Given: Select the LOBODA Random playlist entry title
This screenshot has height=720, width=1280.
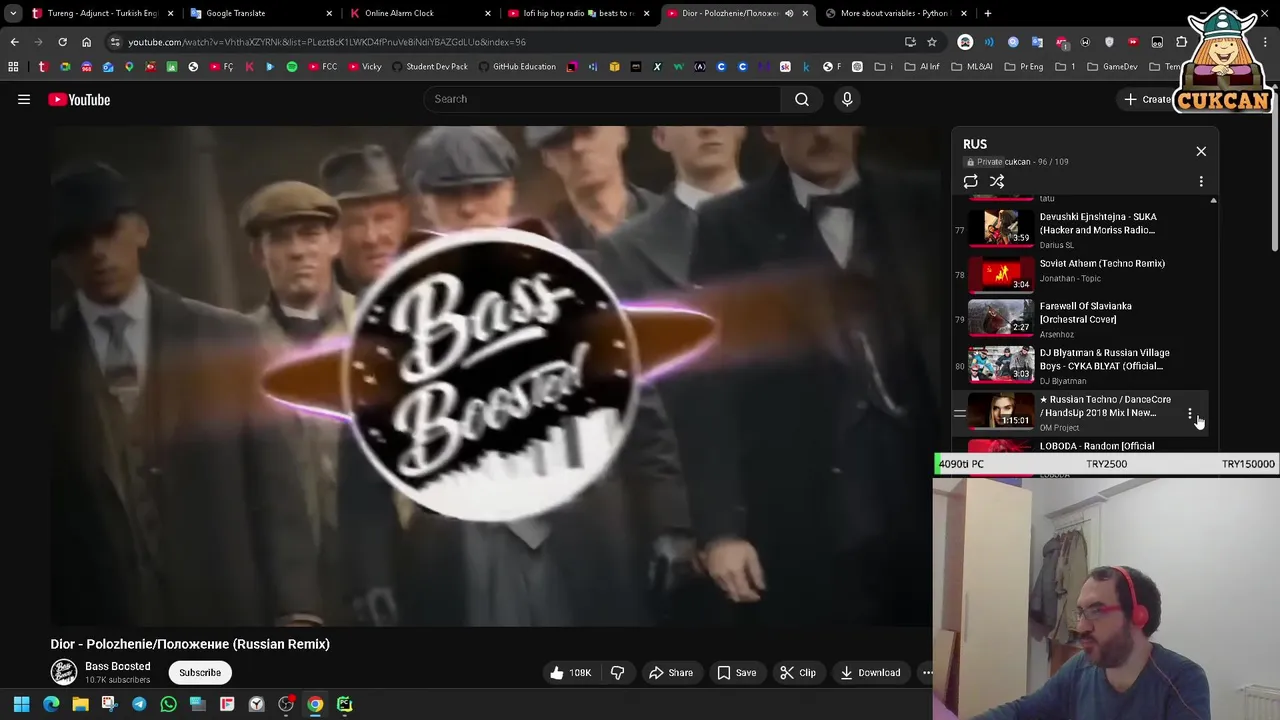Looking at the screenshot, I should pos(1096,446).
